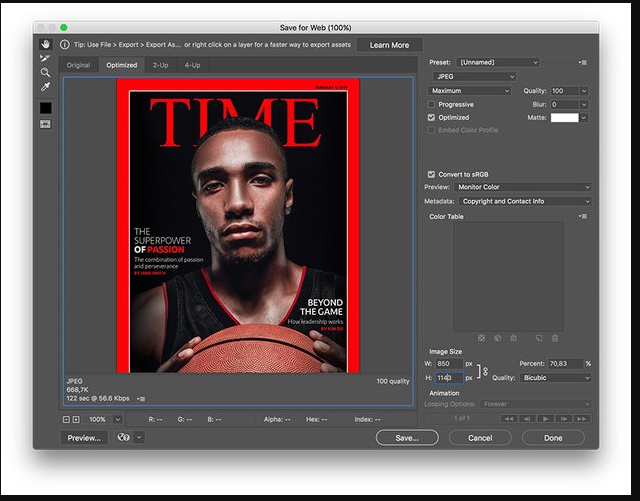
Task: Click the Percent 70,83 input field
Action: coord(566,363)
